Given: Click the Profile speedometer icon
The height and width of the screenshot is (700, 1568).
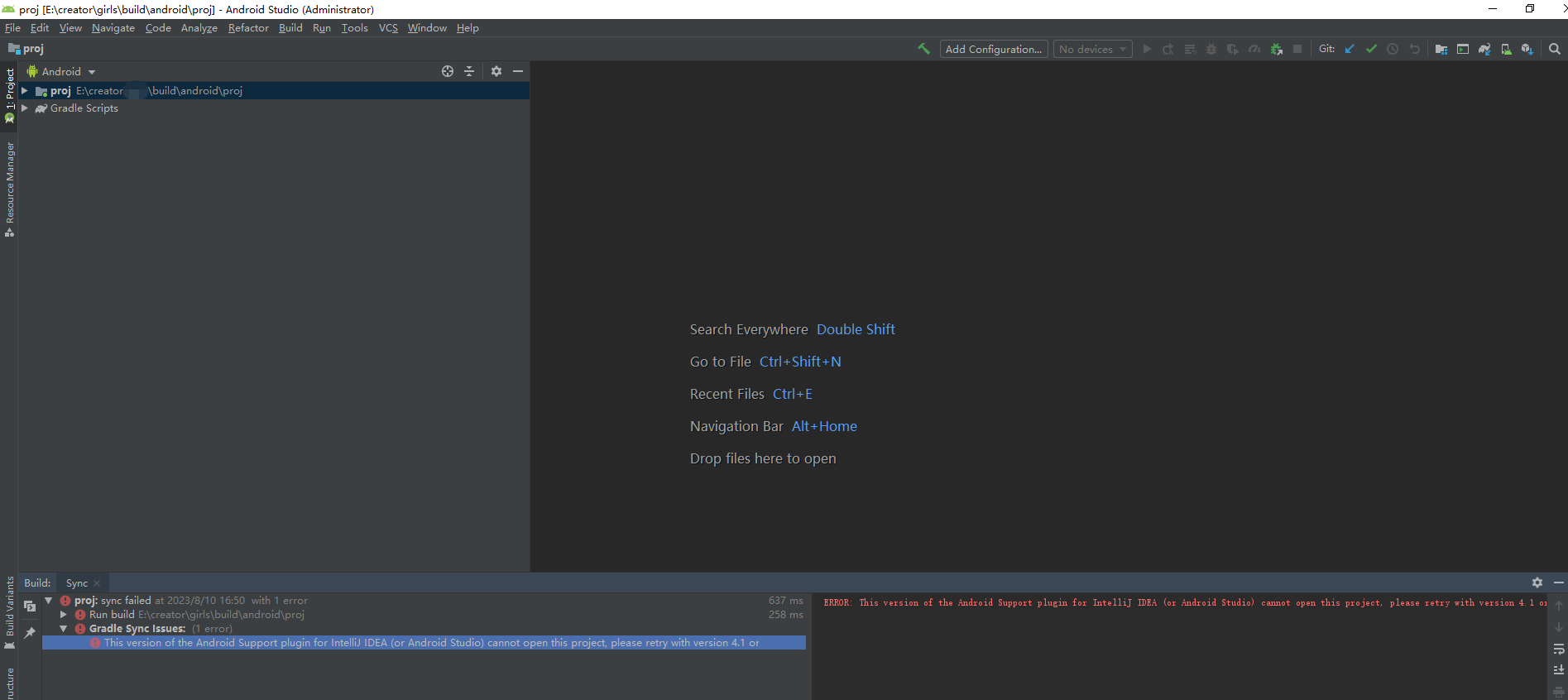Looking at the screenshot, I should coord(1254,50).
